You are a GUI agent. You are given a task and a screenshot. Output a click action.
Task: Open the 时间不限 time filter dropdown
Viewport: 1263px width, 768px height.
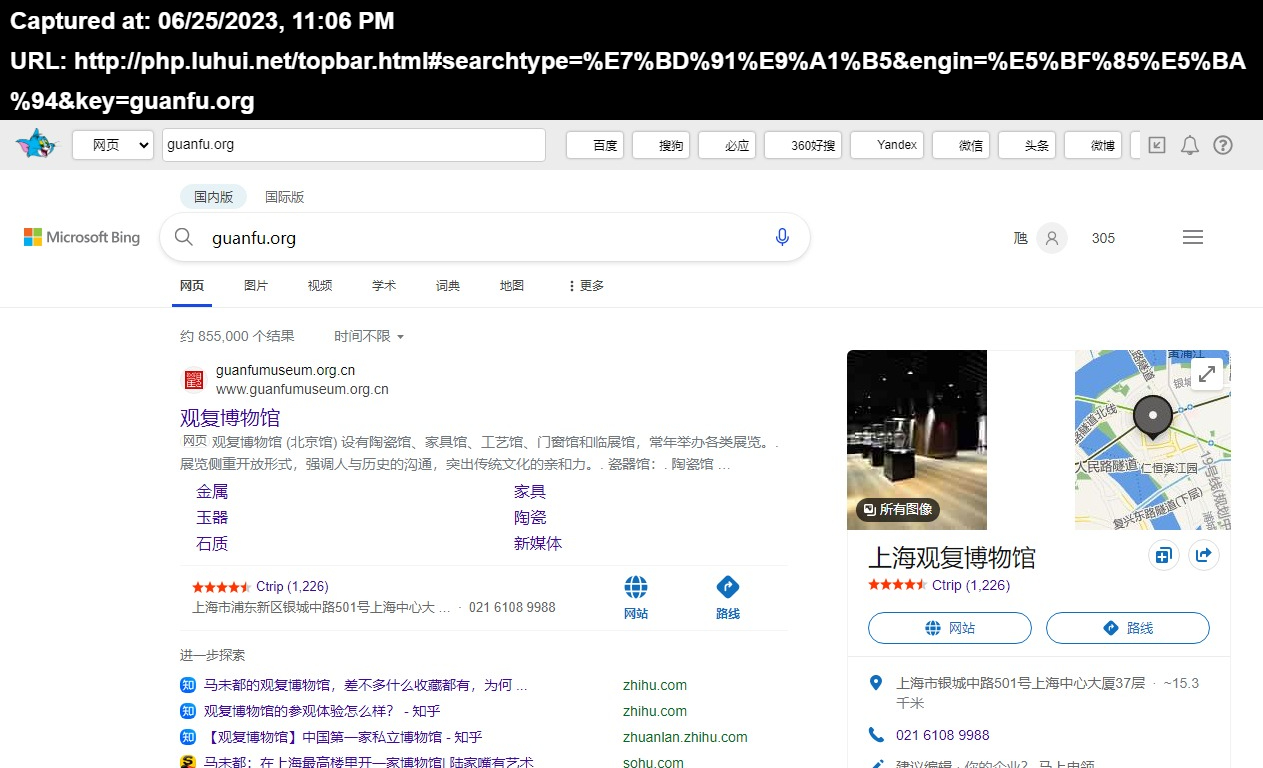369,336
